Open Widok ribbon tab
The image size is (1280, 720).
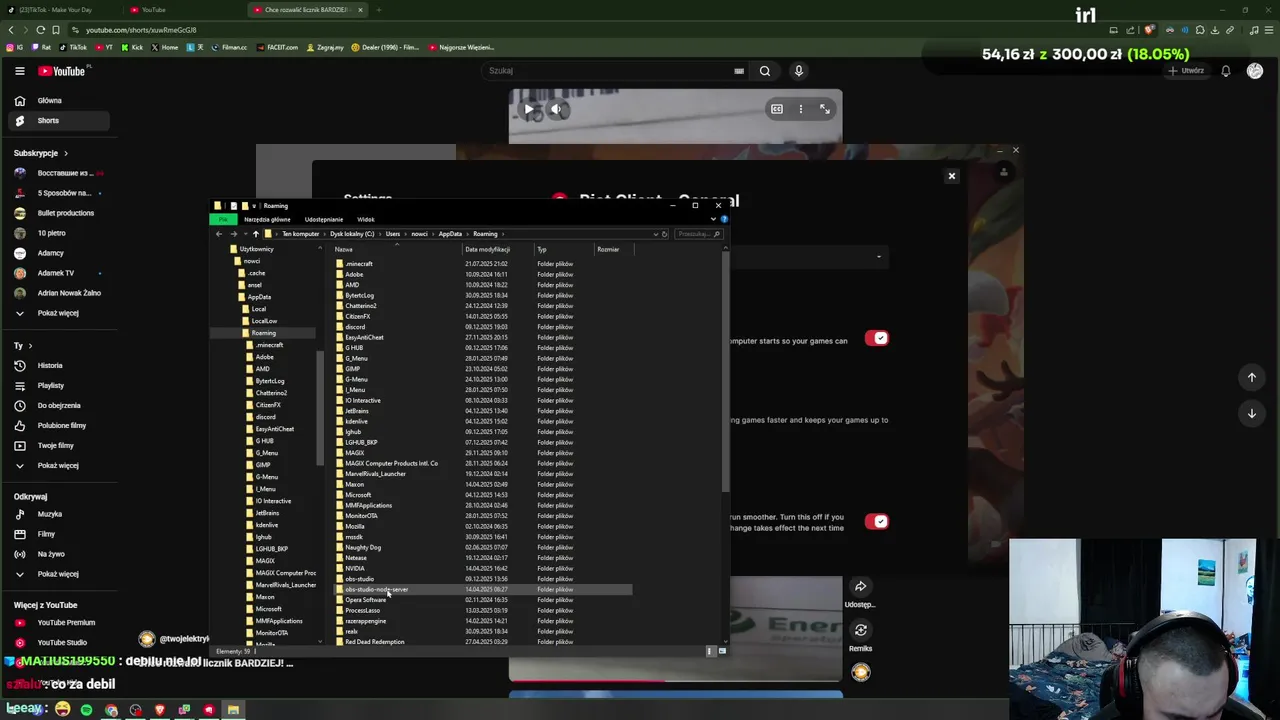366,219
